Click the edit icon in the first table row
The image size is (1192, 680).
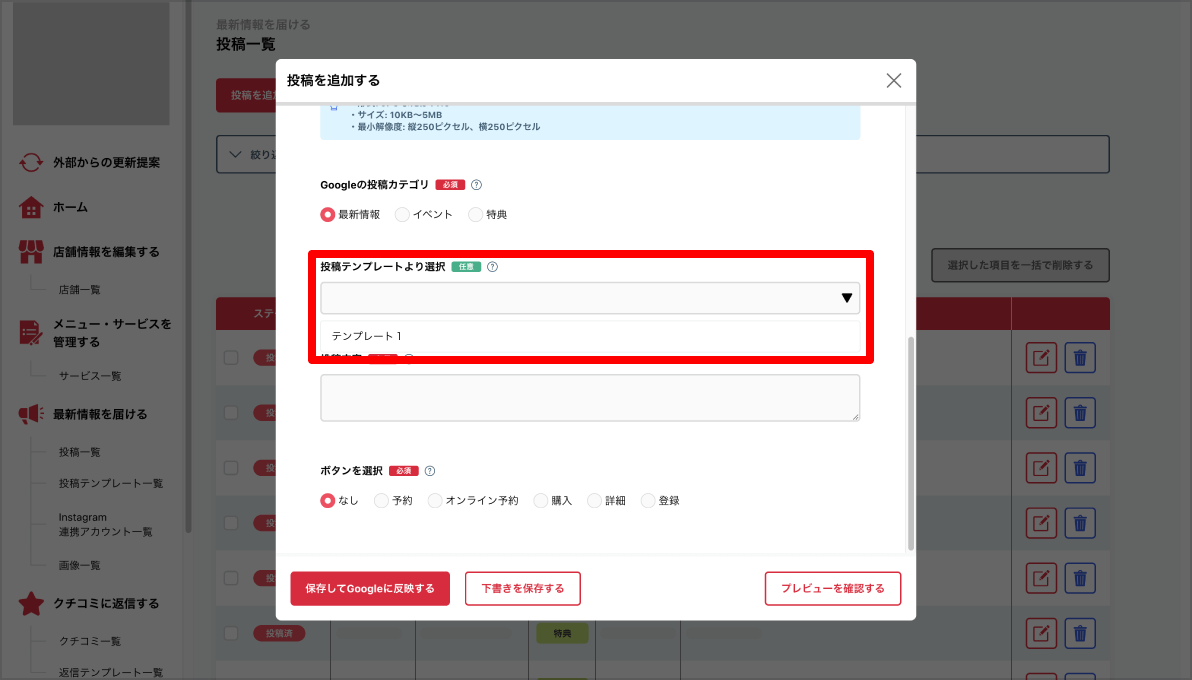(x=1040, y=358)
